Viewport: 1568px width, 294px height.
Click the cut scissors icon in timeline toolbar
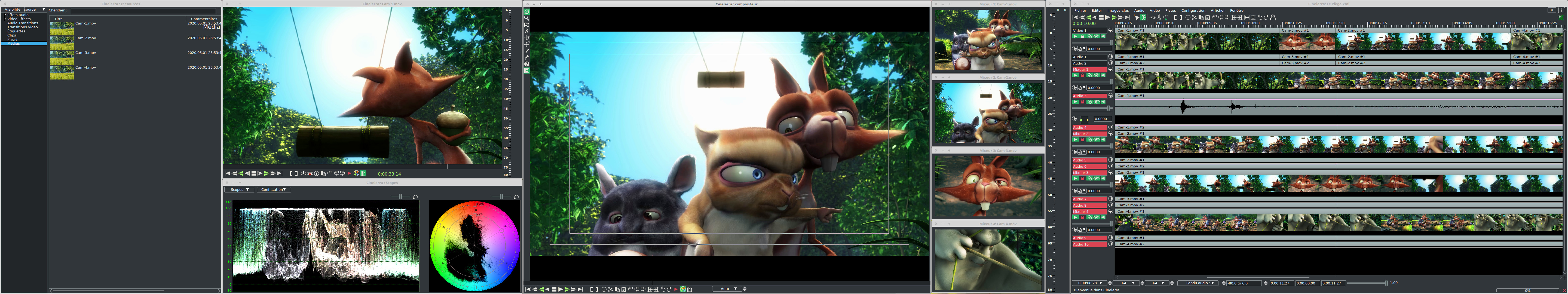[1194, 18]
